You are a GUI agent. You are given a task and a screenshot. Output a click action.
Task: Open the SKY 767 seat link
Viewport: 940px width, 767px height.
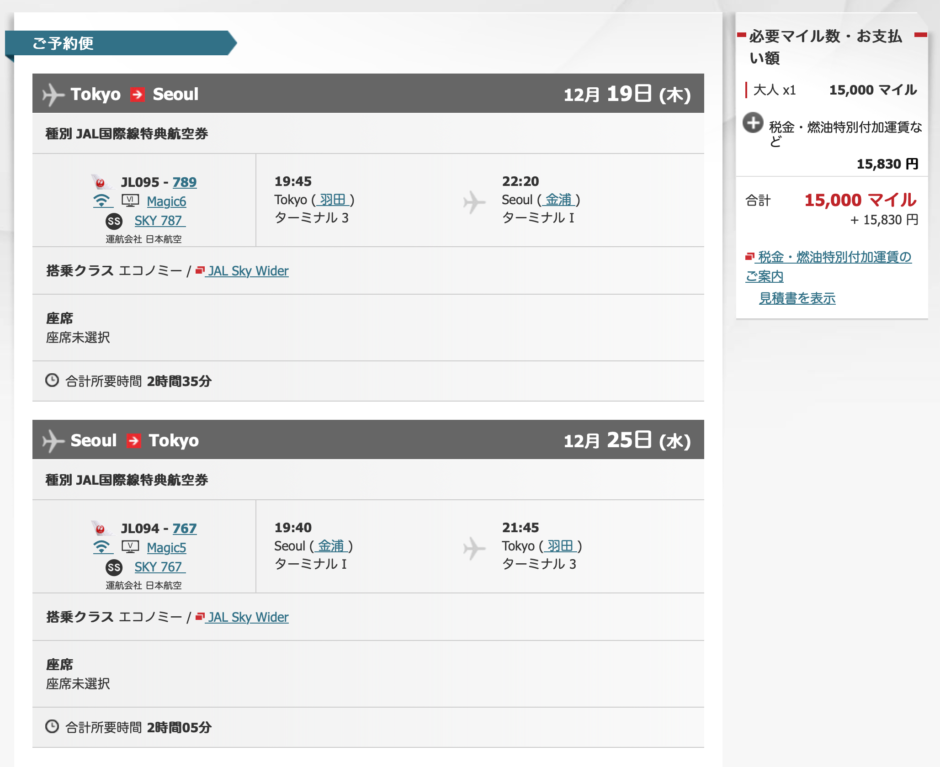click(159, 567)
